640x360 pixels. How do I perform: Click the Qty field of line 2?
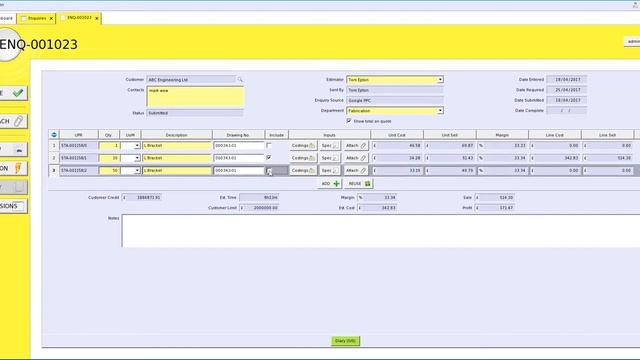(x=109, y=158)
